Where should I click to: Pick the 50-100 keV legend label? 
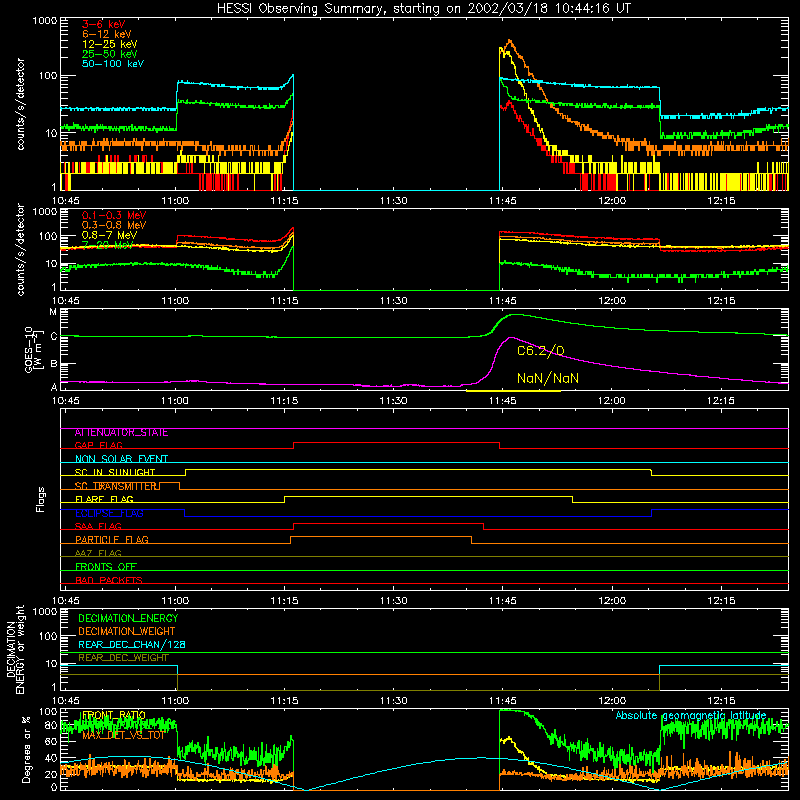(113, 64)
